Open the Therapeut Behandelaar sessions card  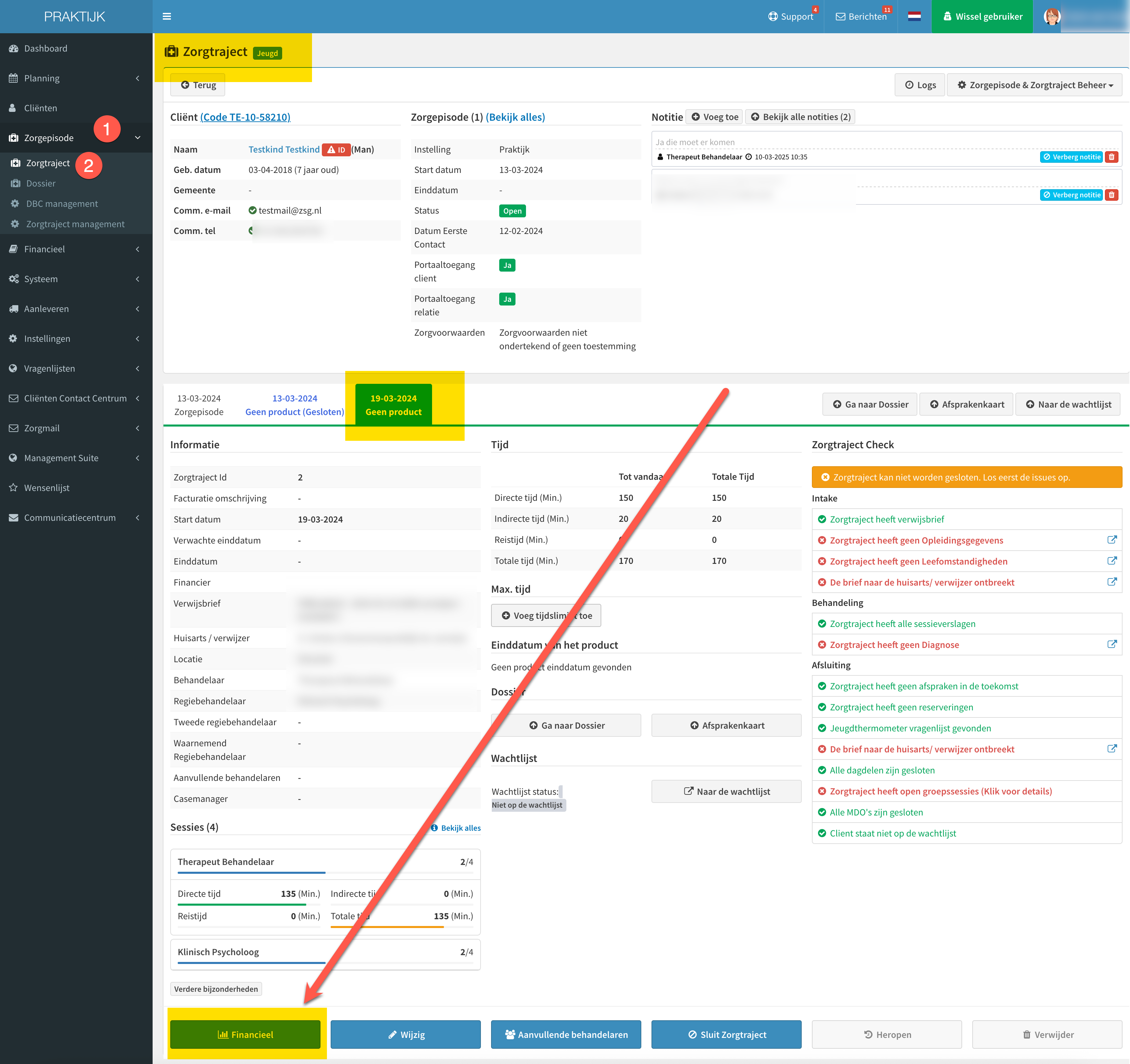pos(325,892)
